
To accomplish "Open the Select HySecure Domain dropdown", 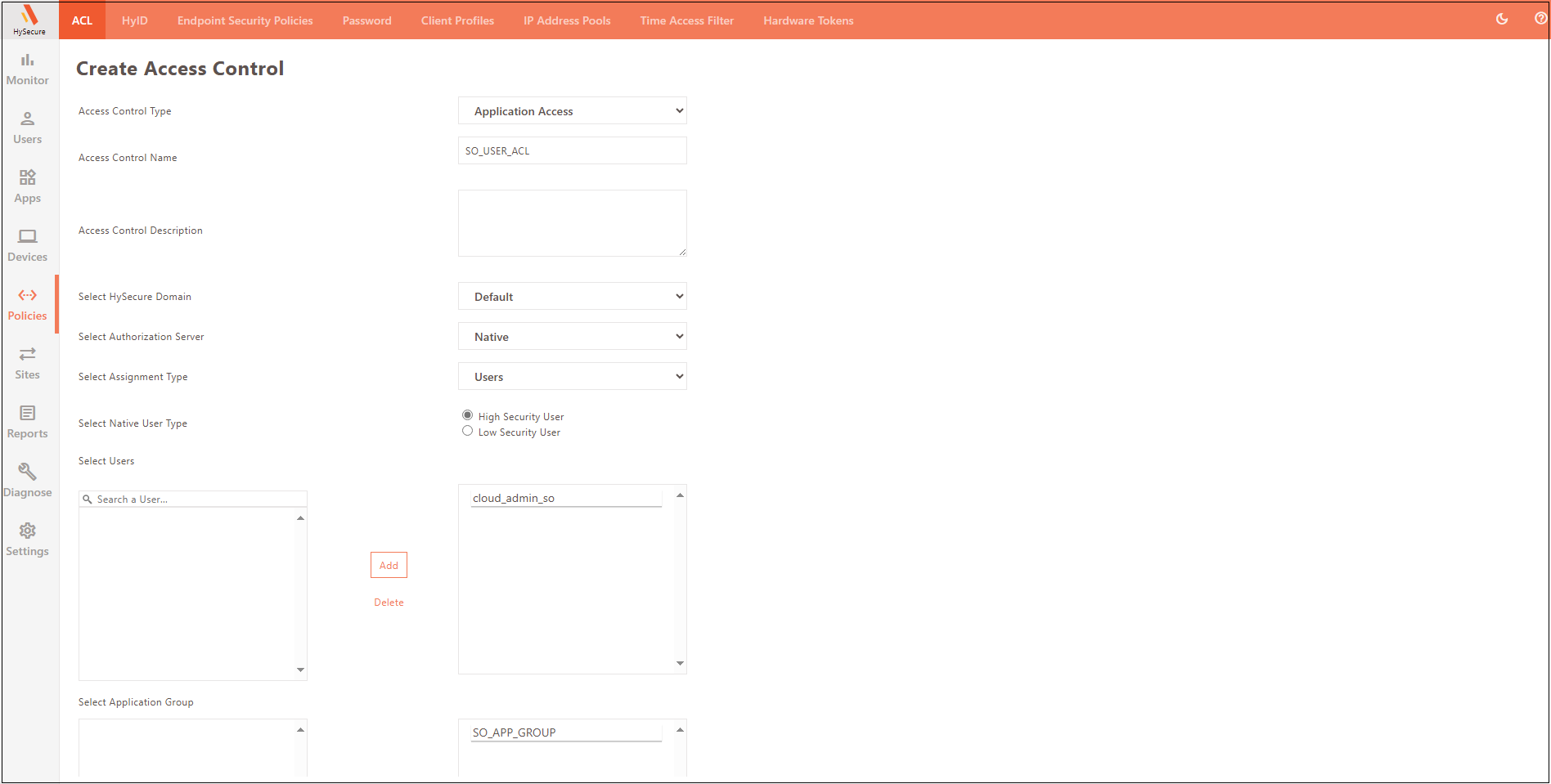I will click(x=572, y=297).
